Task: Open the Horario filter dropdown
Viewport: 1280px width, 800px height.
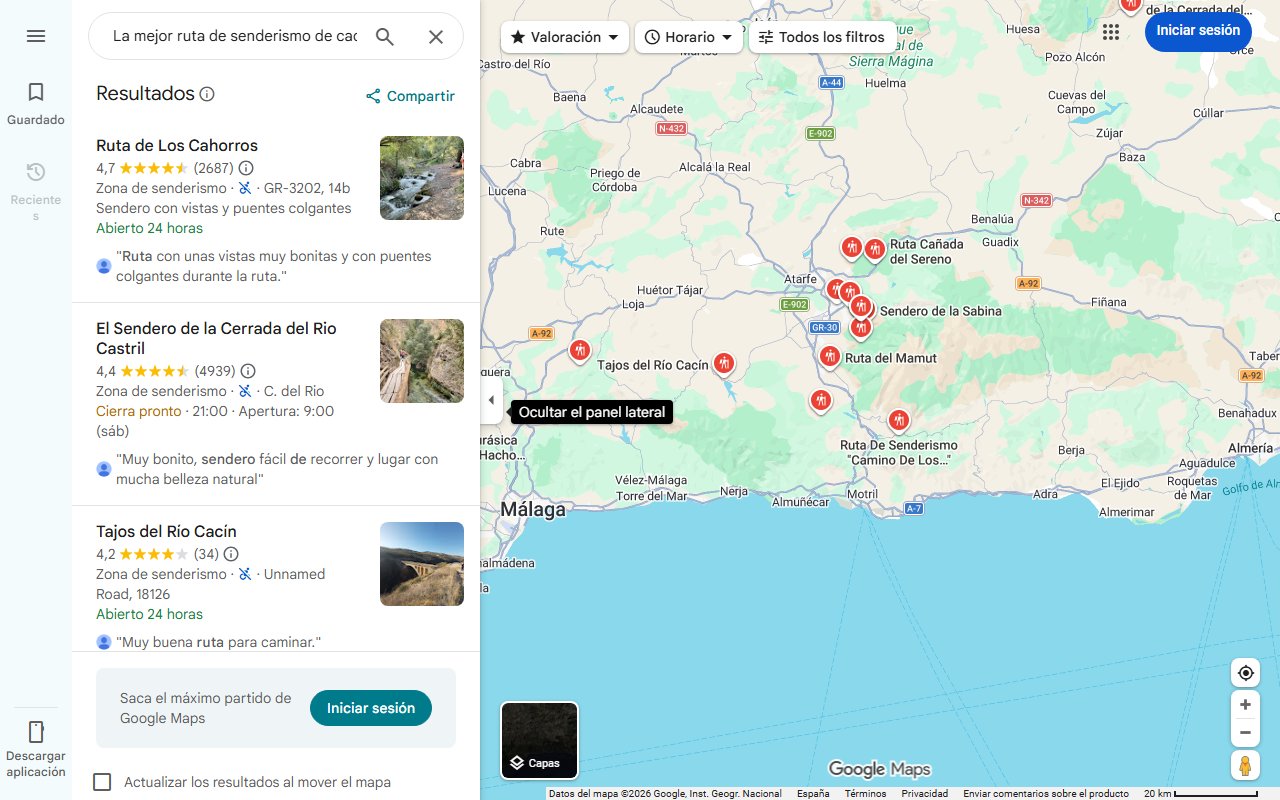Action: (x=689, y=36)
